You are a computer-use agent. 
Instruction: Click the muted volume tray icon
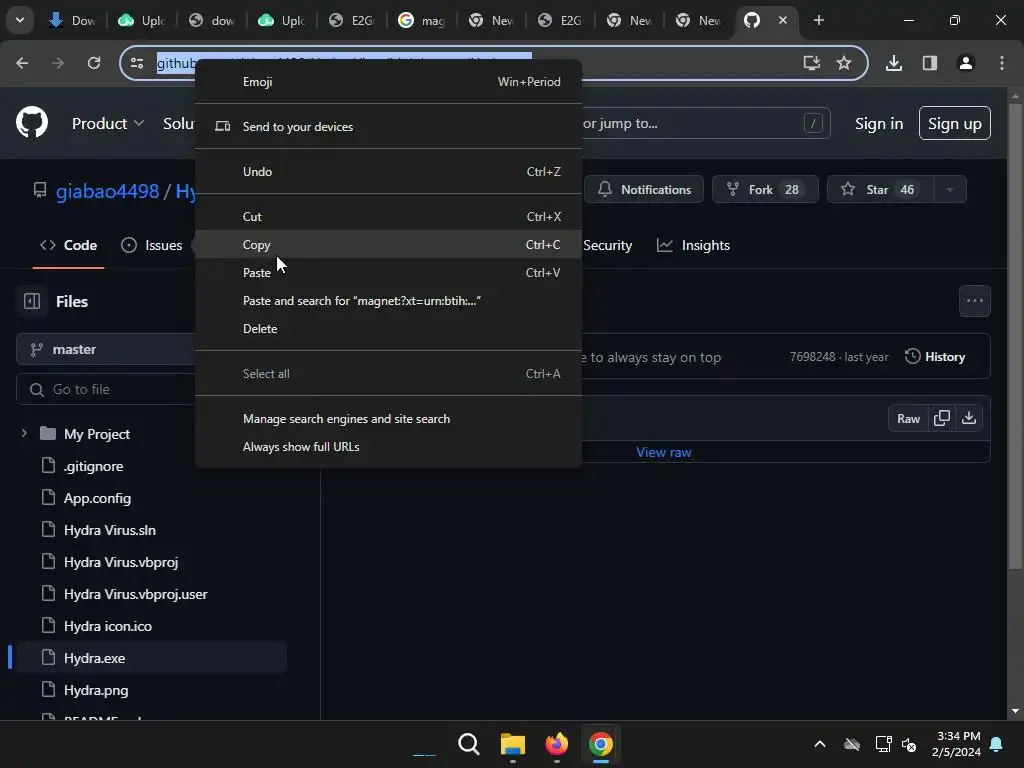[909, 744]
